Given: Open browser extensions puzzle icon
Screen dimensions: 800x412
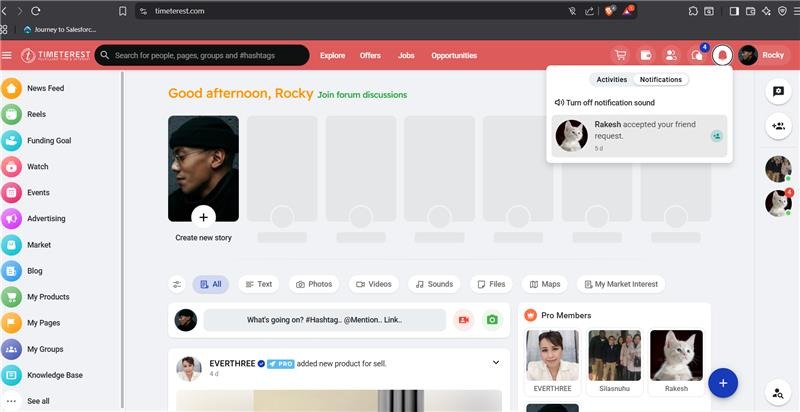Looking at the screenshot, I should point(693,11).
